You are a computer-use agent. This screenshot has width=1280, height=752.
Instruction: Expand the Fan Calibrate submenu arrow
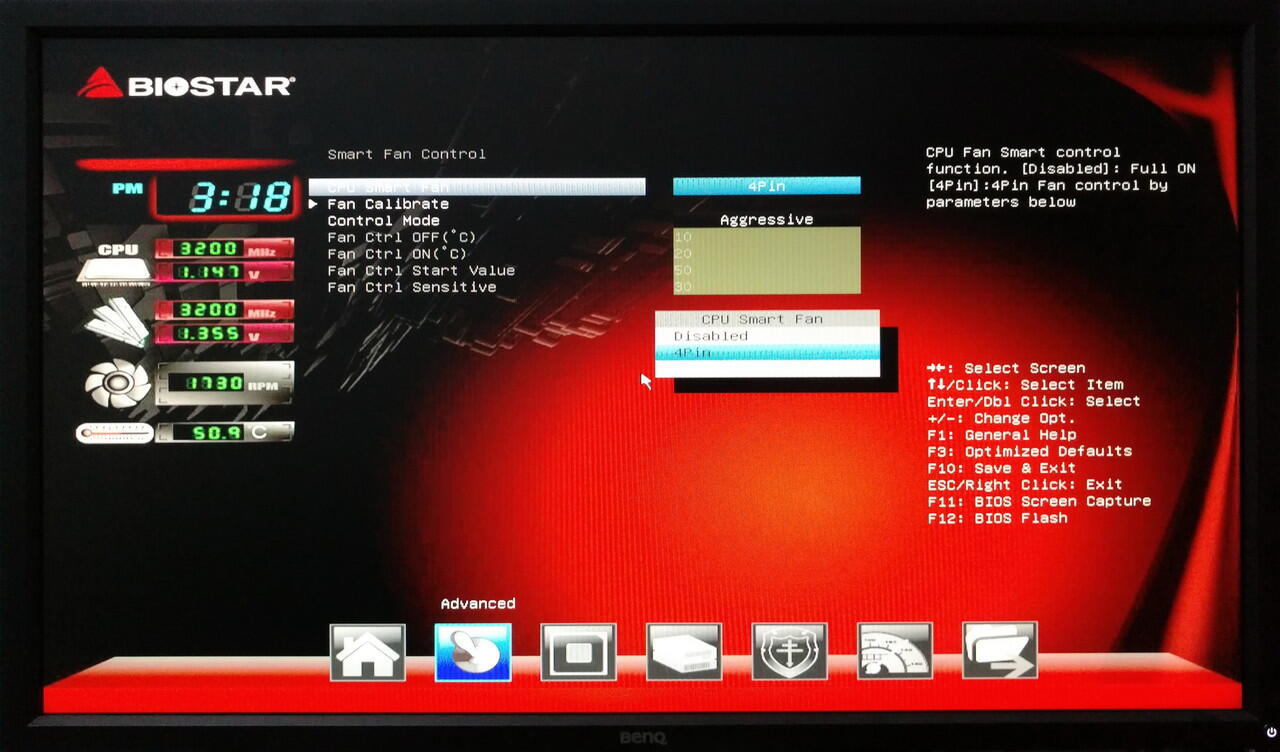tap(313, 204)
